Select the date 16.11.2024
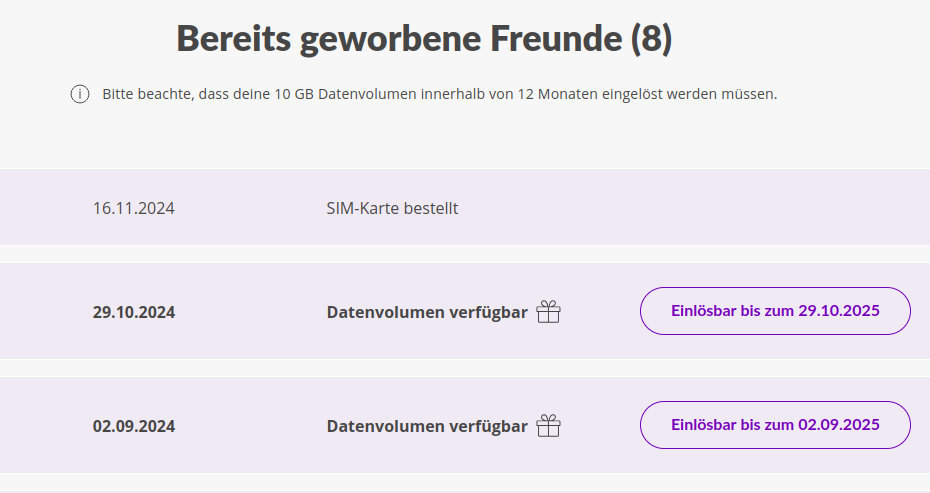The height and width of the screenshot is (493, 930). (x=134, y=209)
